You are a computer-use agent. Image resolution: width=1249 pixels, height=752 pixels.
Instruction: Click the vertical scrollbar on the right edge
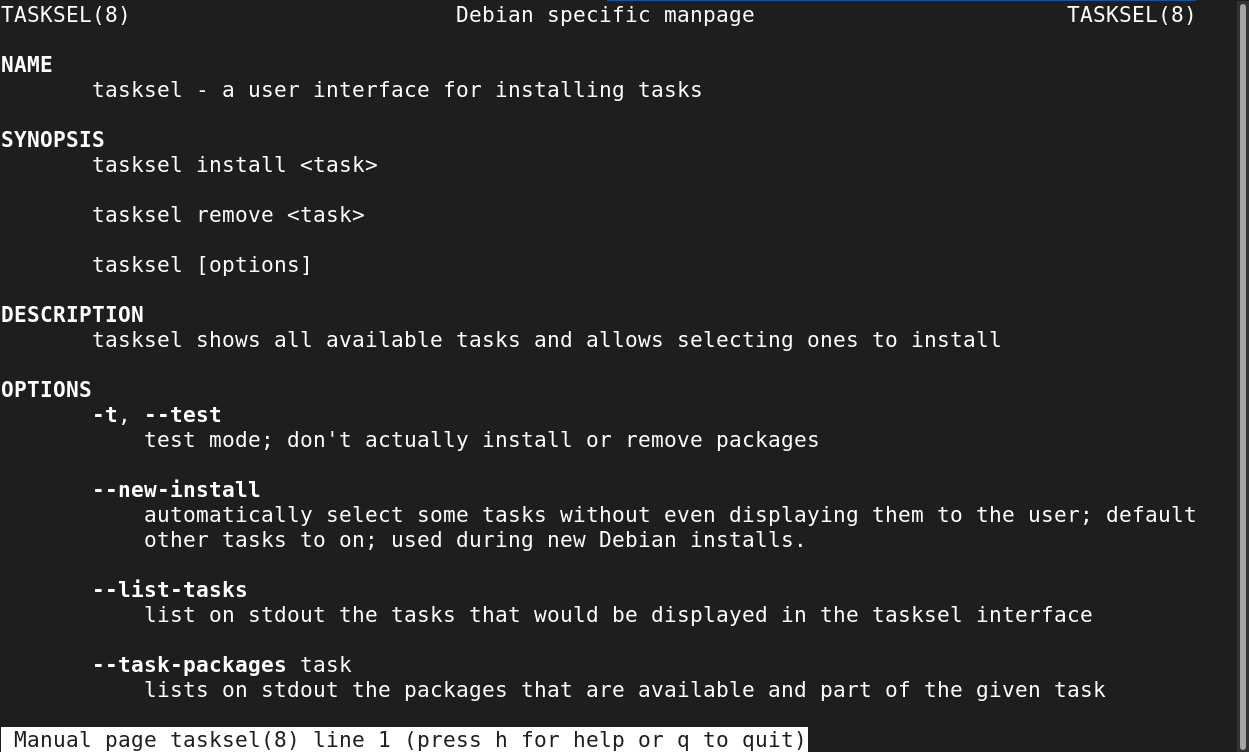click(x=1241, y=376)
